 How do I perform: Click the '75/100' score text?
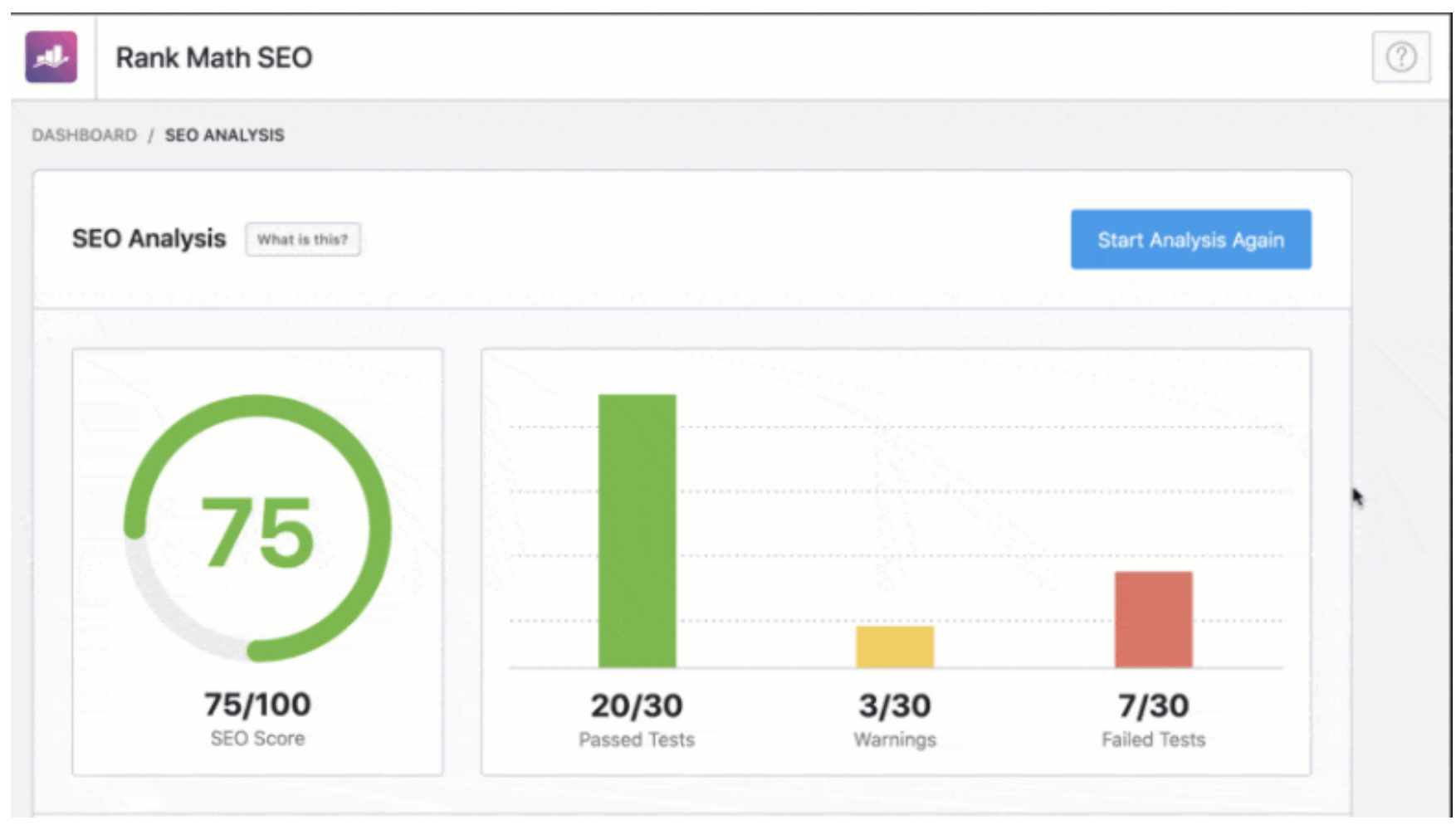point(257,705)
